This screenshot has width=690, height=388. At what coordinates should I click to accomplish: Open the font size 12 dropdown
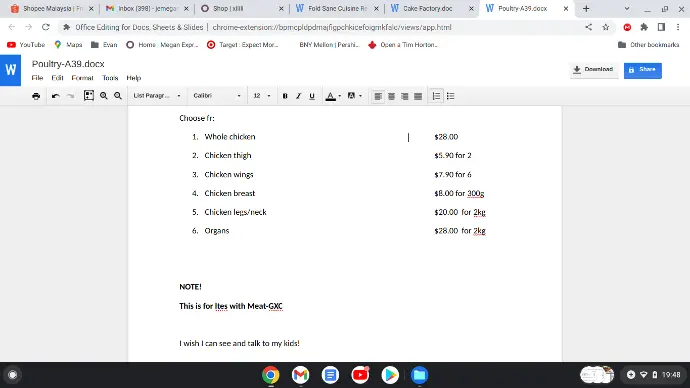coord(262,95)
